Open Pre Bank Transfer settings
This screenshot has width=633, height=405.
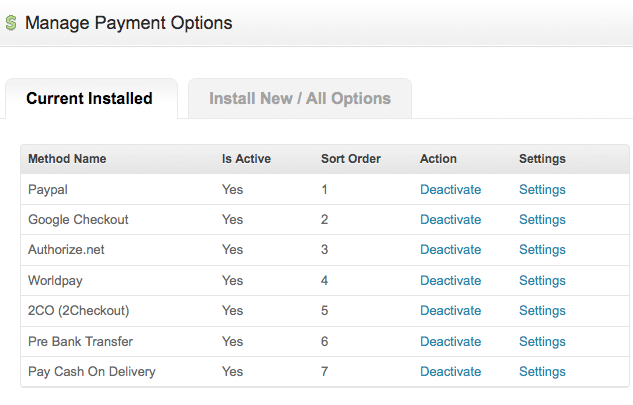pyautogui.click(x=542, y=341)
